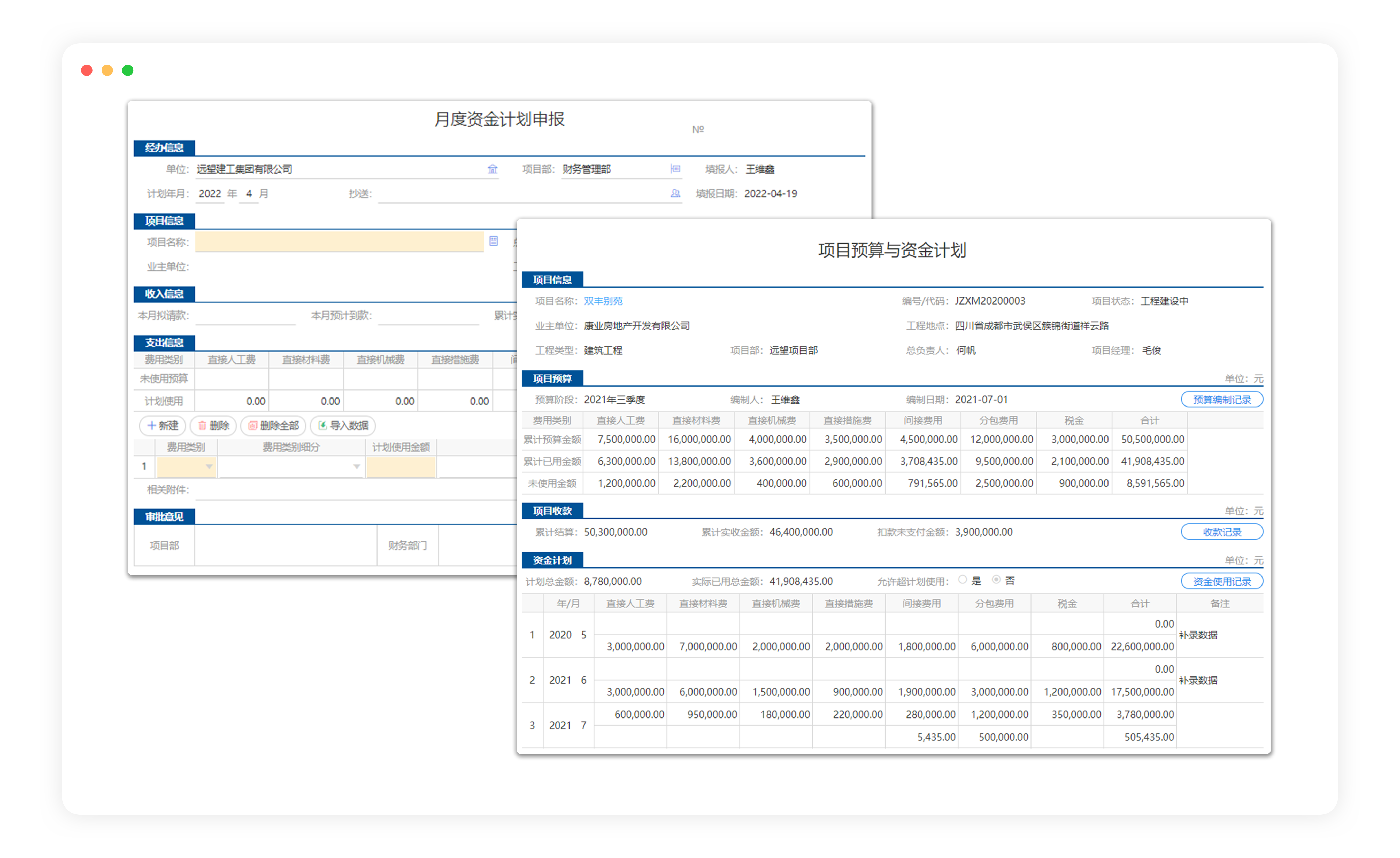Click the 累计实收金额 value 46,400,000.00
This screenshot has width=1400, height=858.
[801, 532]
